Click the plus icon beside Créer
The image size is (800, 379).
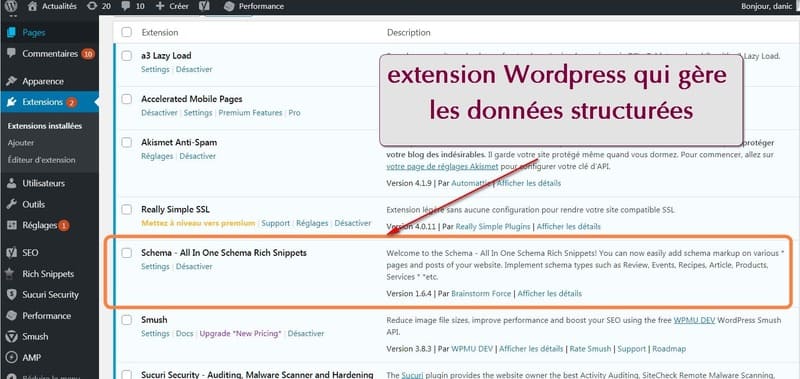160,7
